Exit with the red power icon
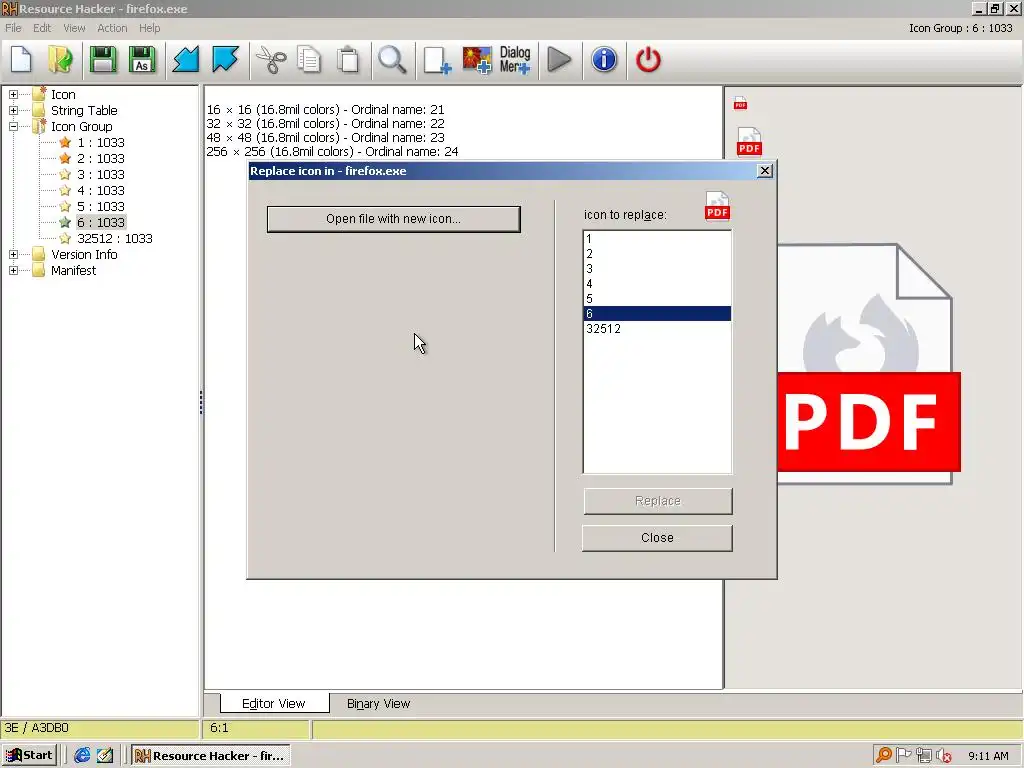 [648, 60]
